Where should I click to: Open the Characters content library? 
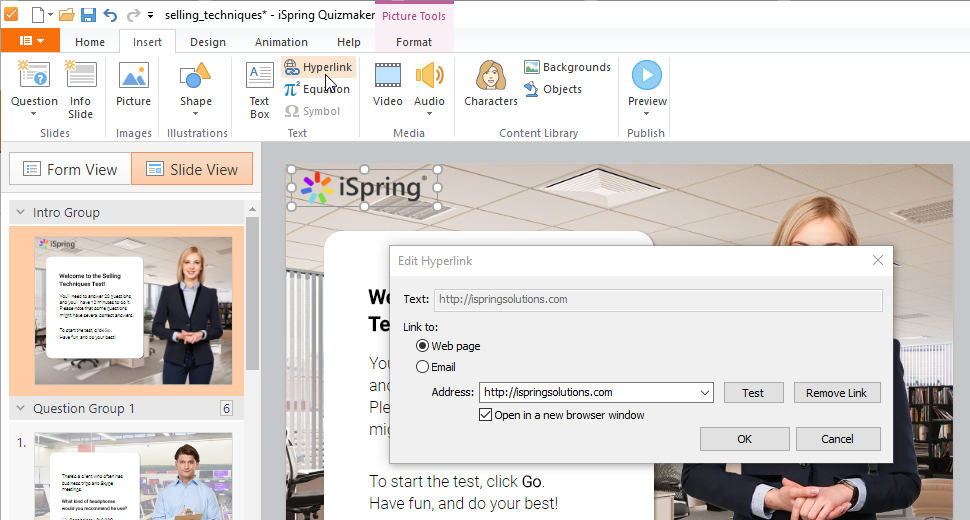point(491,84)
